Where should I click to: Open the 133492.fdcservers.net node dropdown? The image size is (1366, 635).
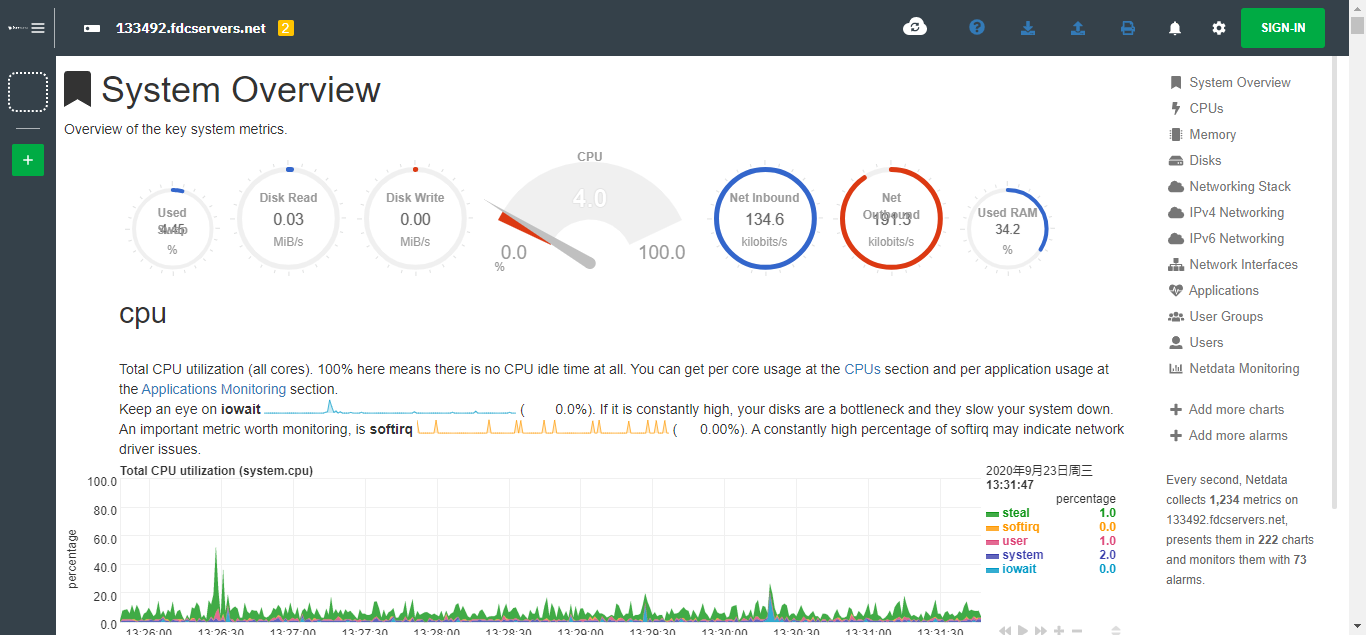(190, 28)
